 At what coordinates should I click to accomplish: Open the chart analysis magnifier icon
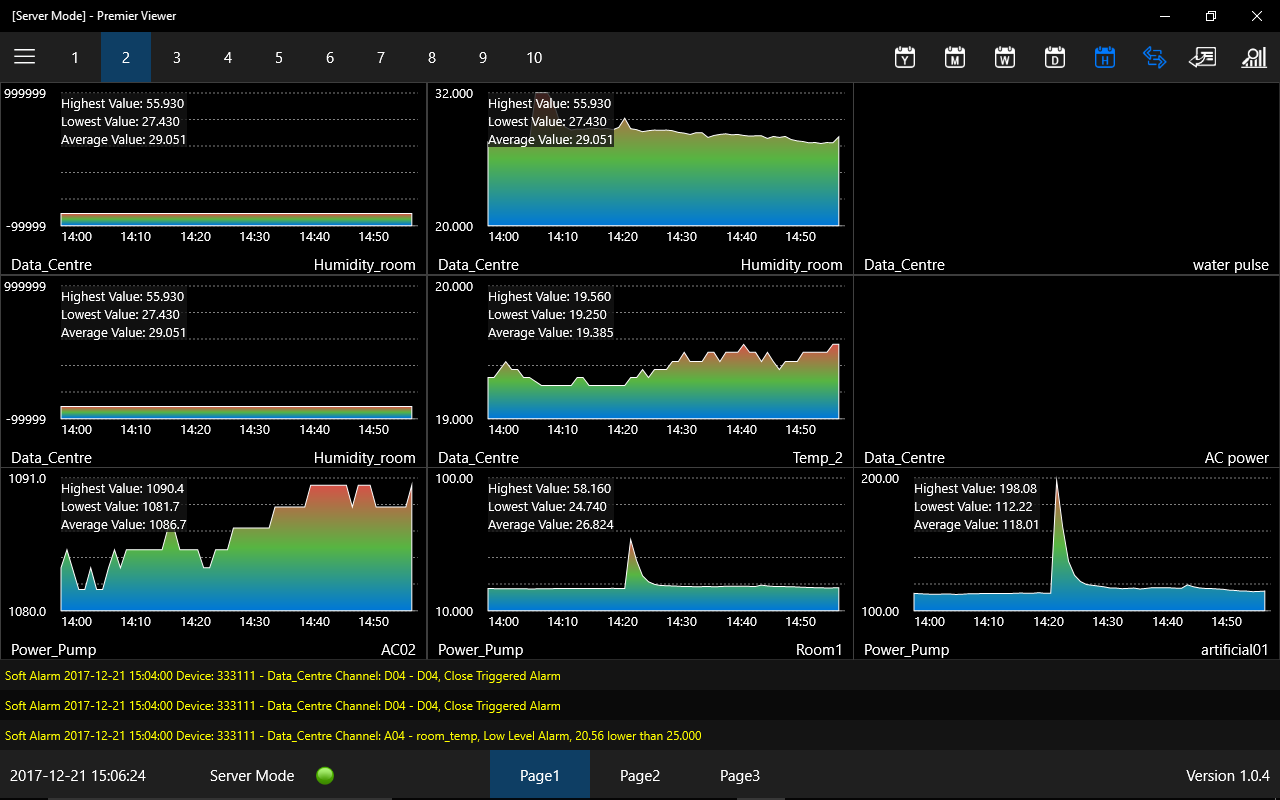click(x=1253, y=57)
